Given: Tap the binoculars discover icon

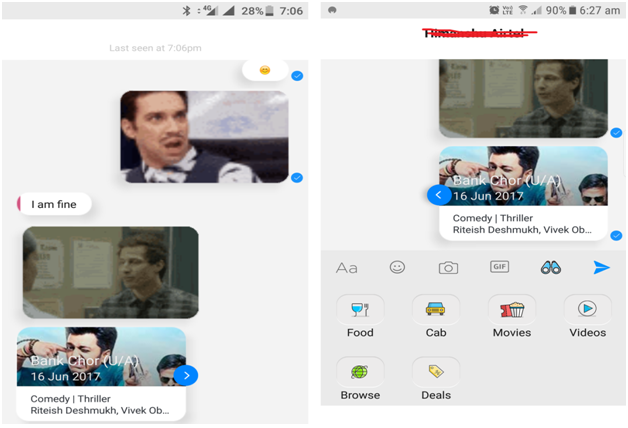Looking at the screenshot, I should tap(551, 267).
